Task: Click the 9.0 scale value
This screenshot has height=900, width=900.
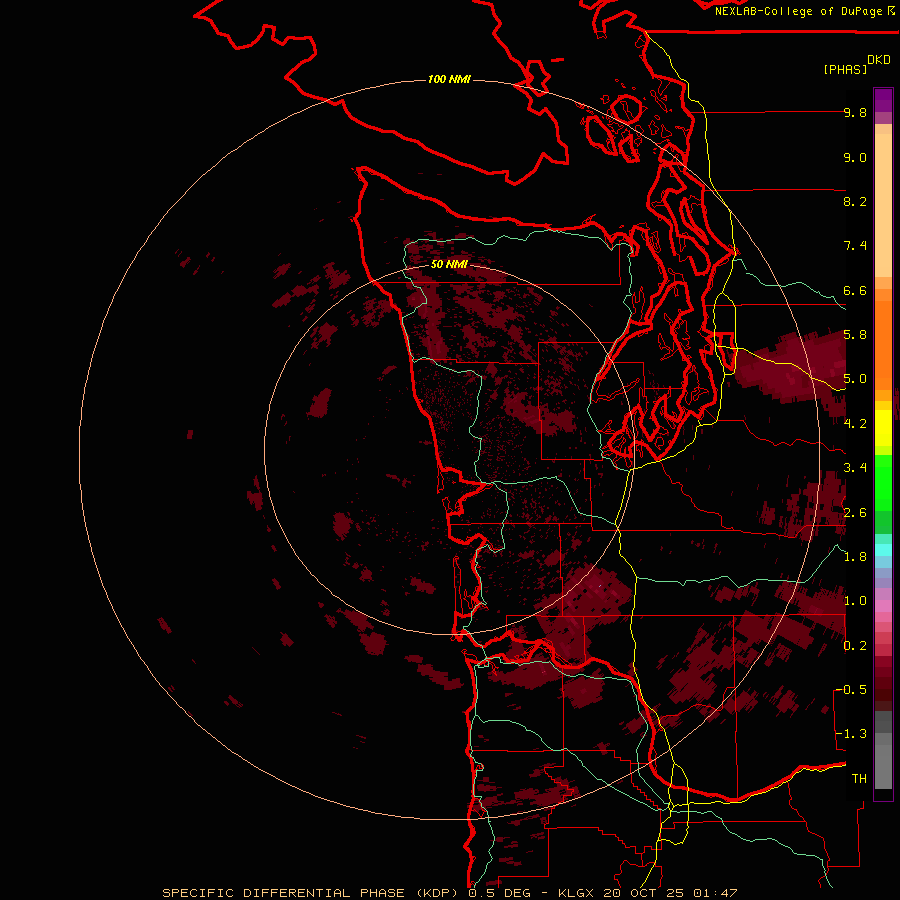Action: coord(855,157)
